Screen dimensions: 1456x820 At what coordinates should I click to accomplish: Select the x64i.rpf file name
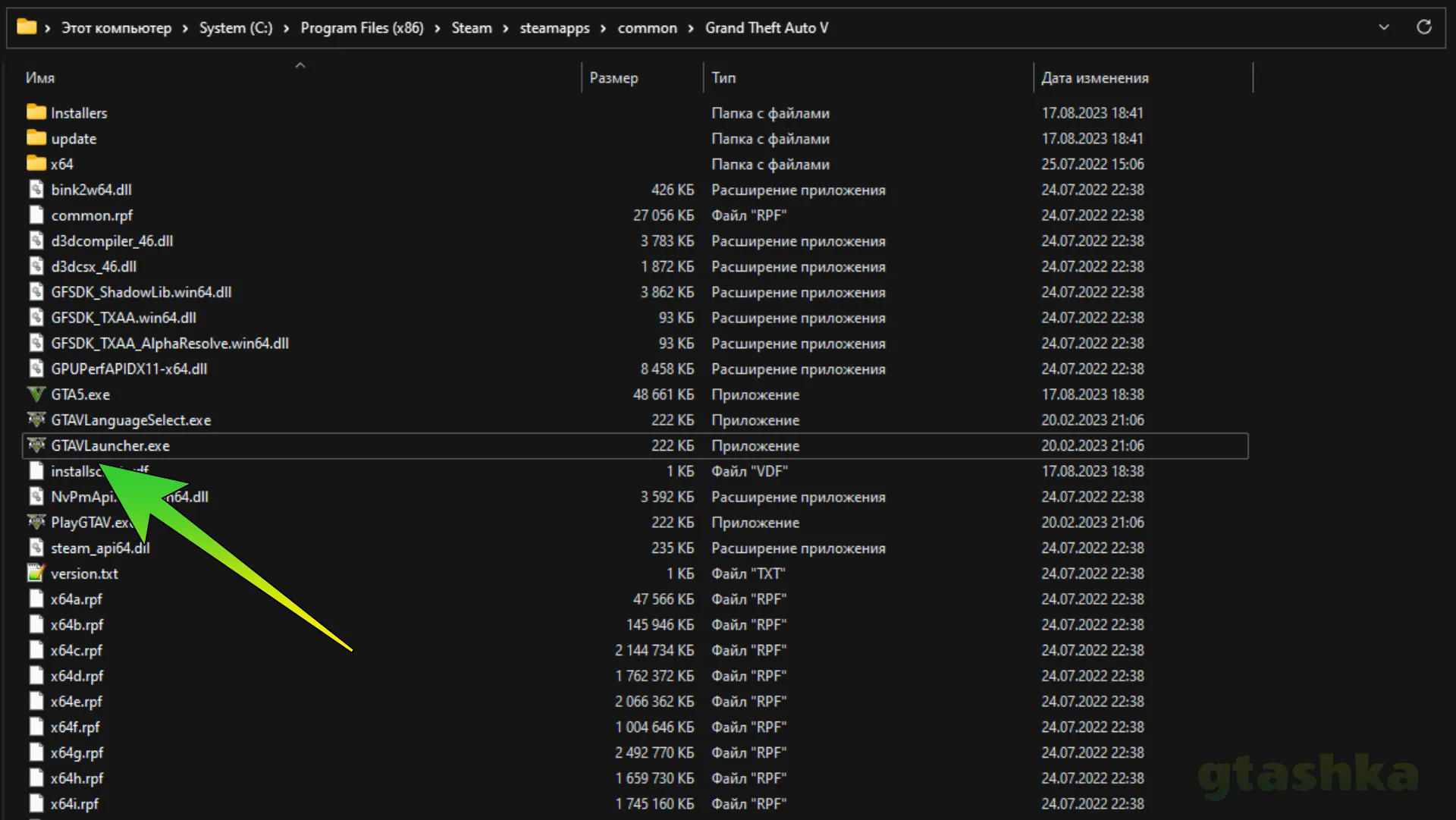[75, 804]
